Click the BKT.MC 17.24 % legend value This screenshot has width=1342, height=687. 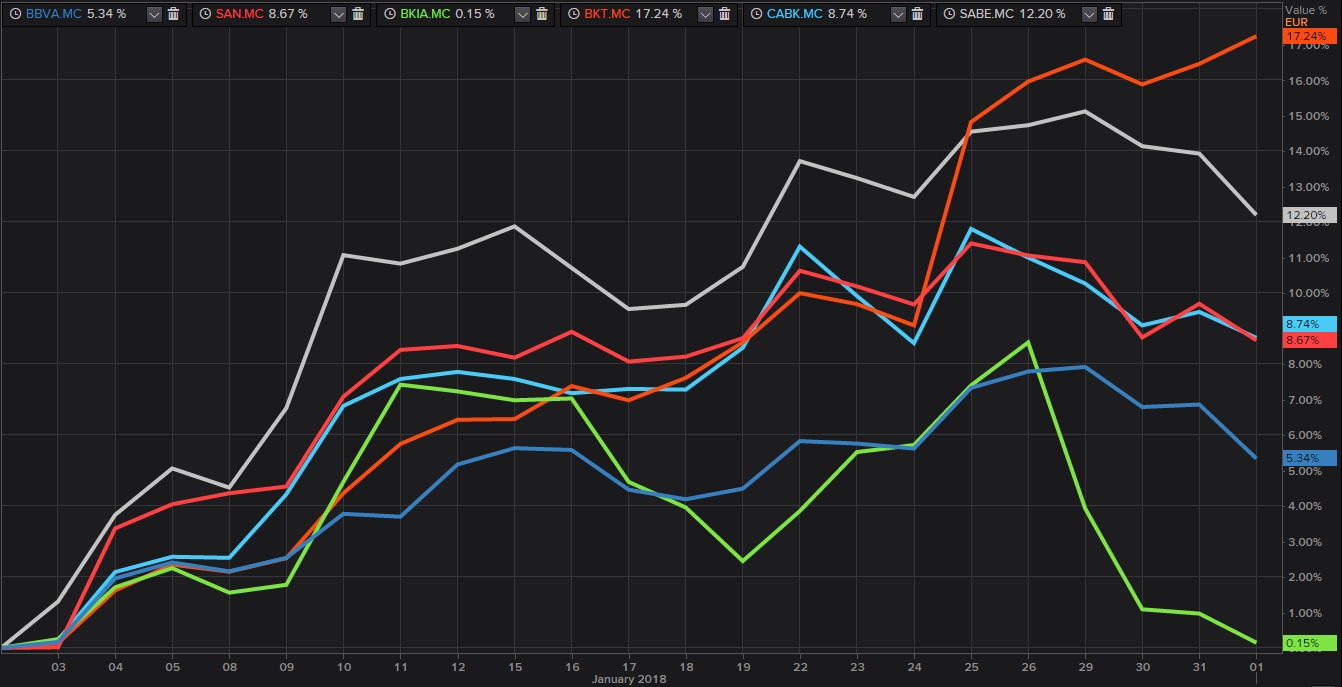tap(659, 14)
